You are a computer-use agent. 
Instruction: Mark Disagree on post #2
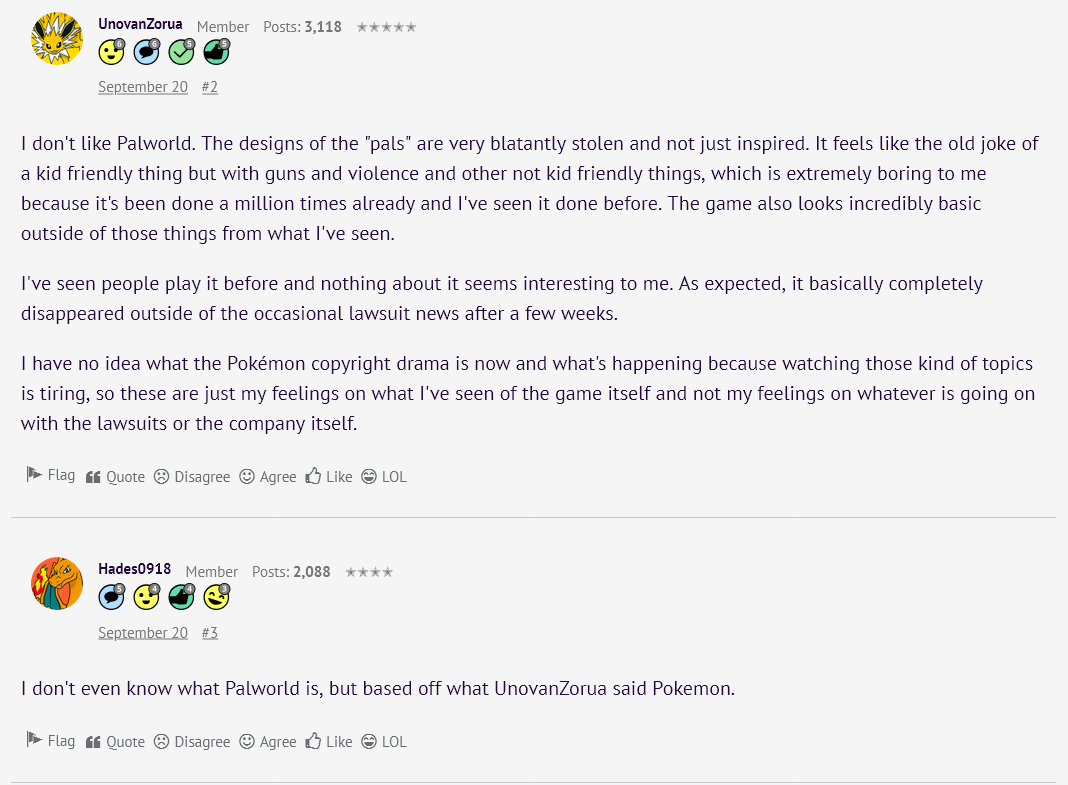191,477
